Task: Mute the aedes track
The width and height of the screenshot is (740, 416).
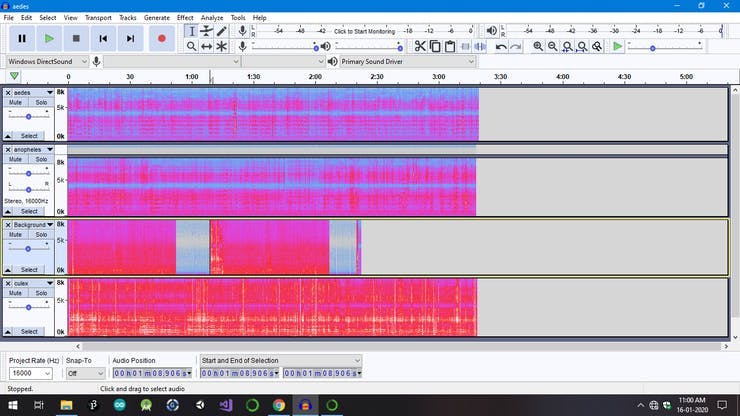Action: click(16, 101)
